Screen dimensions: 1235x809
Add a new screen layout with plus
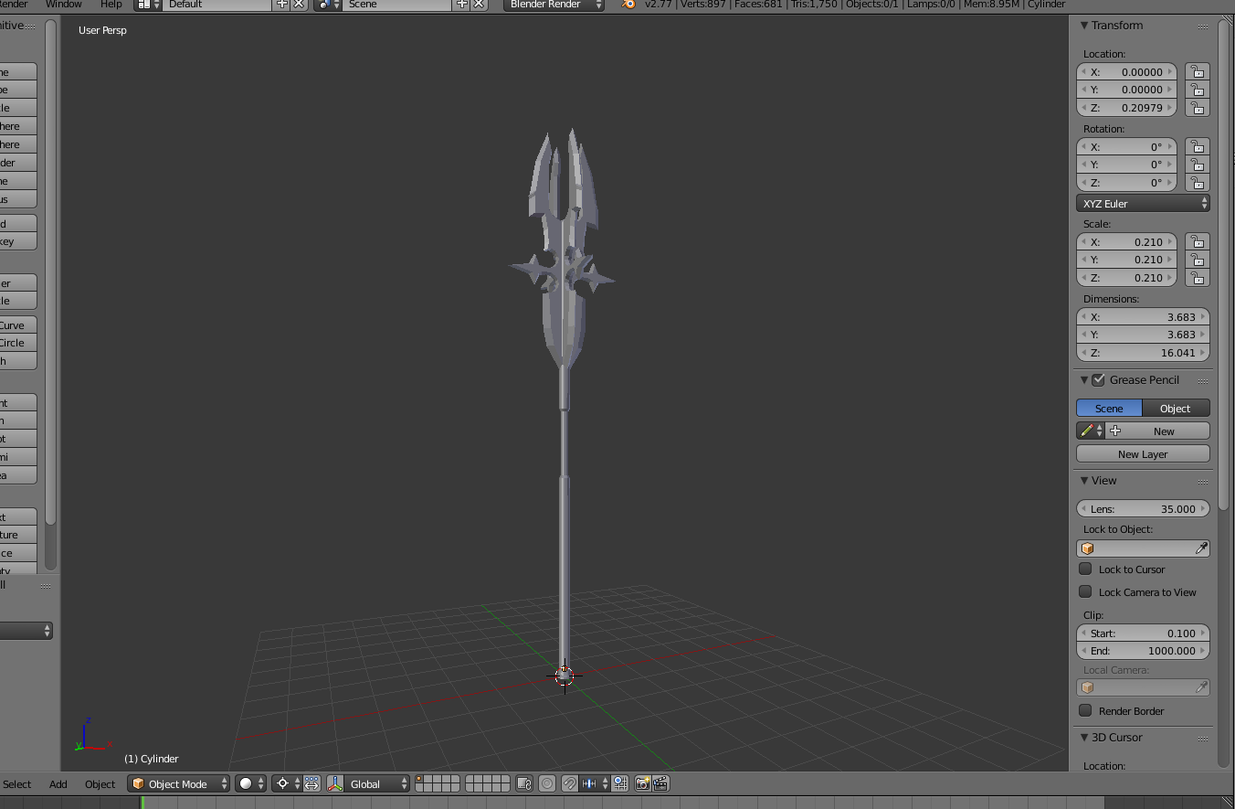pyautogui.click(x=282, y=5)
